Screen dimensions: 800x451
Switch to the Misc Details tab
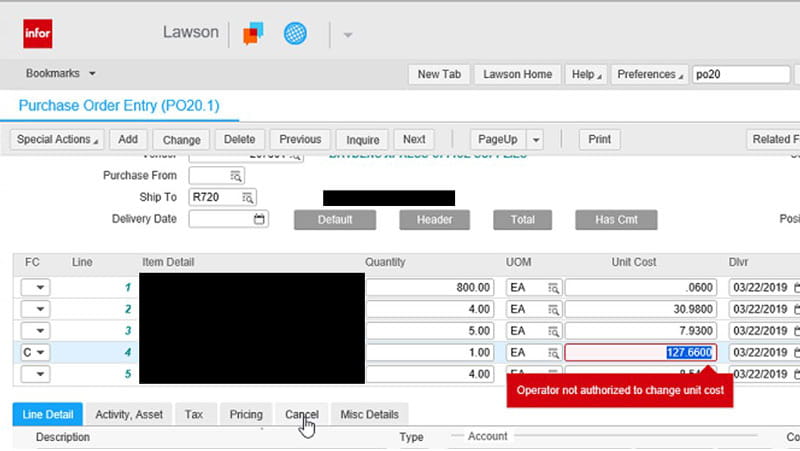[369, 414]
